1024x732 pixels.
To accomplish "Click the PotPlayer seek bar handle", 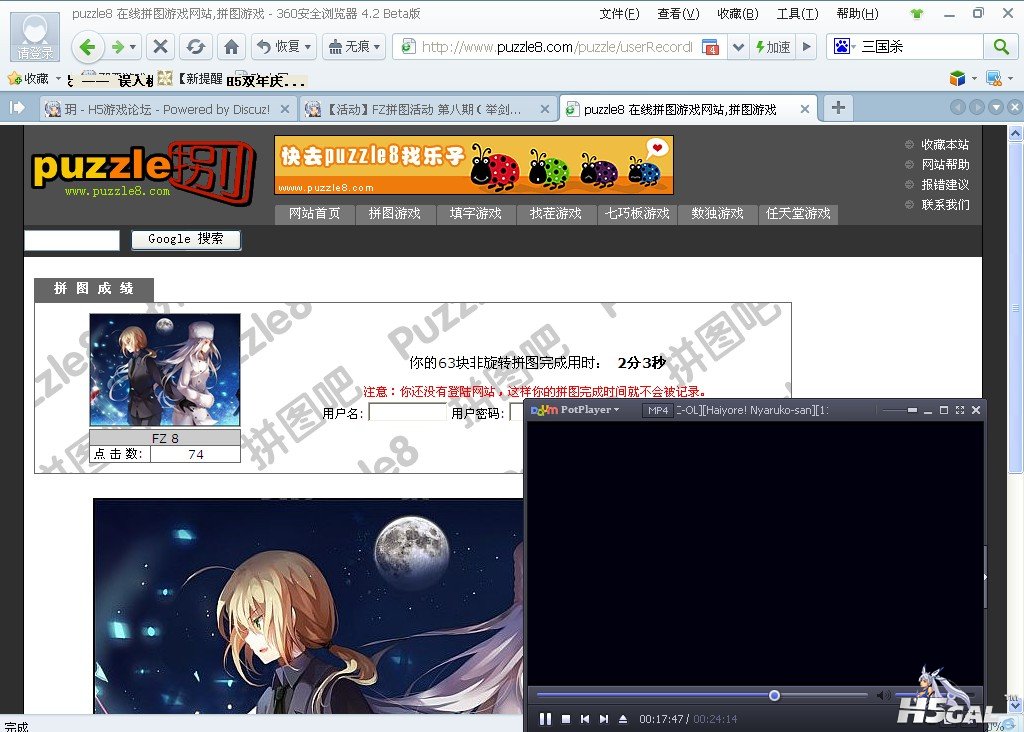I will [774, 695].
